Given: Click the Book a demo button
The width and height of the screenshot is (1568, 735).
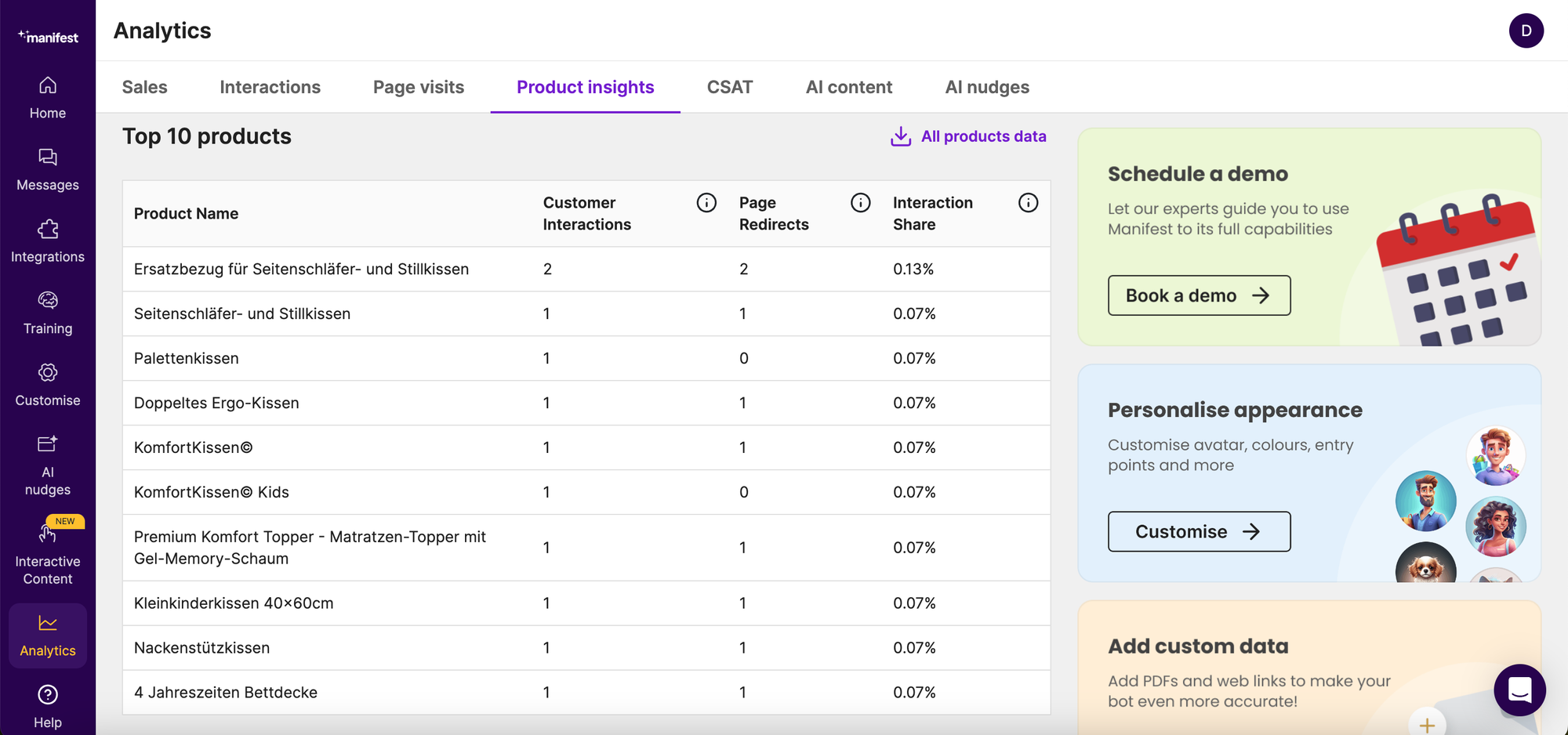Looking at the screenshot, I should tap(1199, 295).
